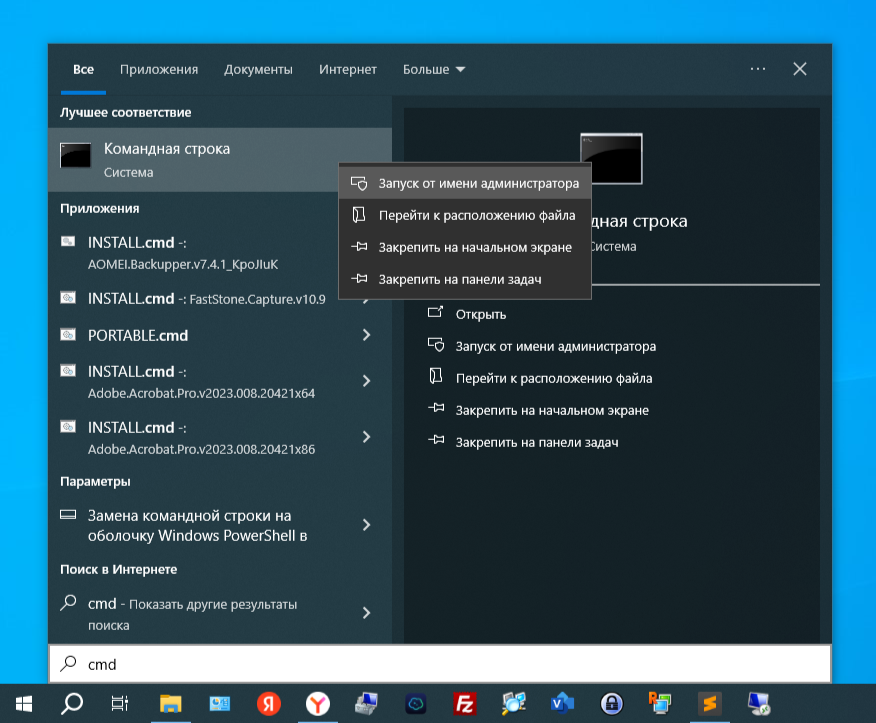Choose Закрепить на панели задач in context menu
The width and height of the screenshot is (876, 723).
pos(465,279)
